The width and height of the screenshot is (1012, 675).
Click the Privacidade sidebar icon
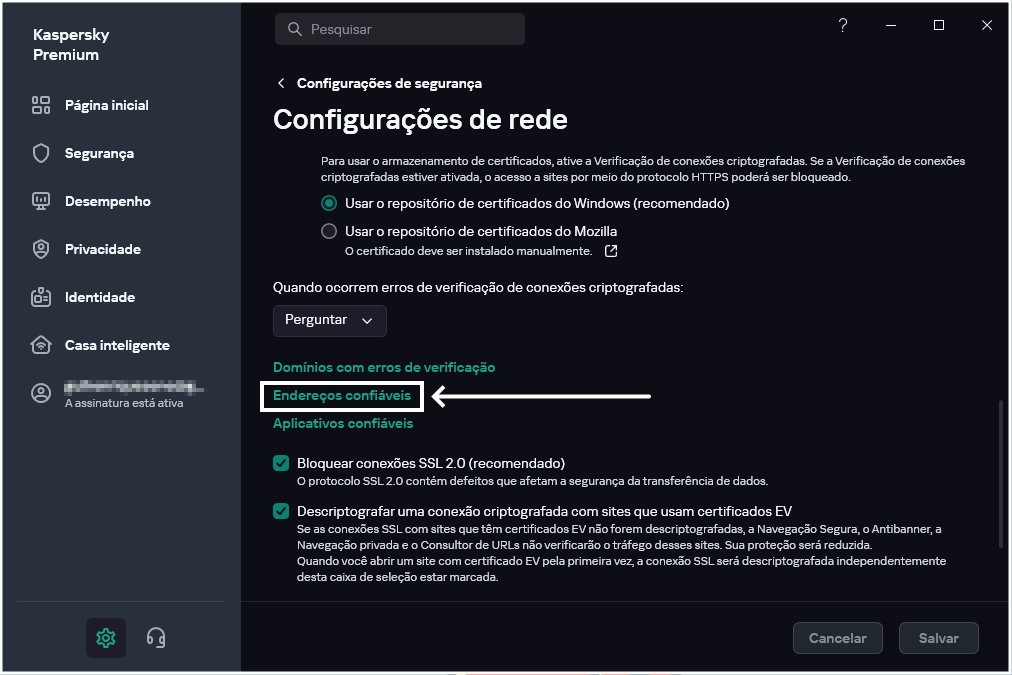coord(41,249)
